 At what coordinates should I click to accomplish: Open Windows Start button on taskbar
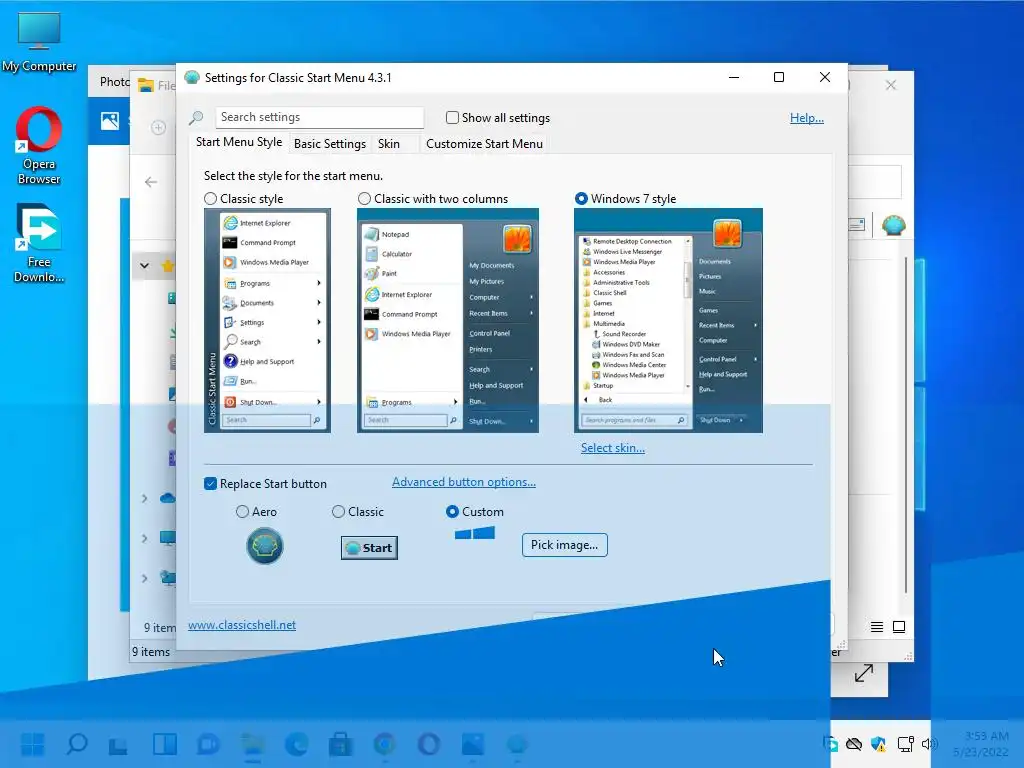[33, 744]
